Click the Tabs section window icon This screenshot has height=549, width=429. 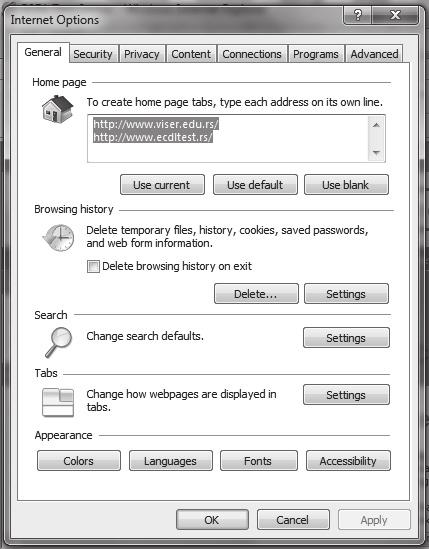(x=58, y=402)
